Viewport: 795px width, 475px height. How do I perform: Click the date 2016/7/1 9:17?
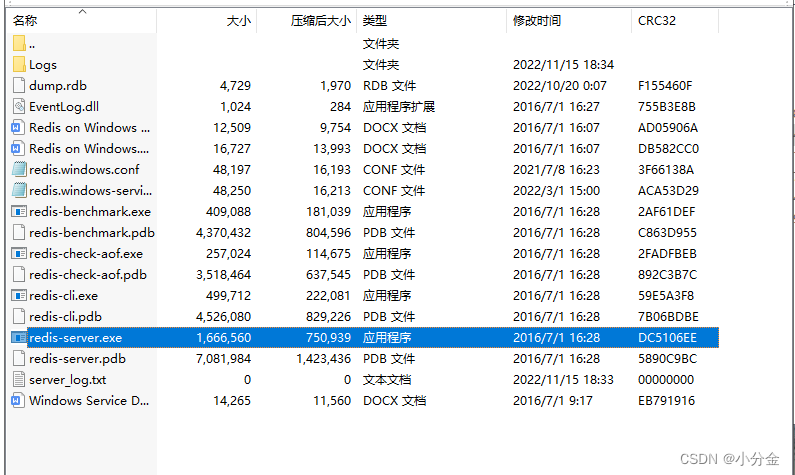553,400
